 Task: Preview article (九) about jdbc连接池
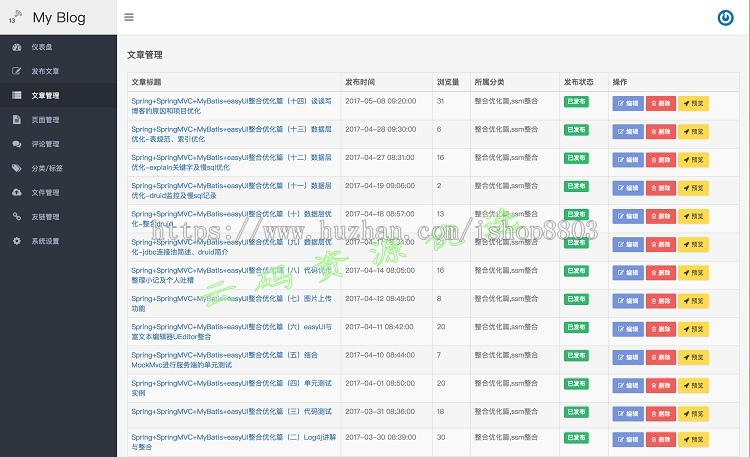pyautogui.click(x=693, y=245)
